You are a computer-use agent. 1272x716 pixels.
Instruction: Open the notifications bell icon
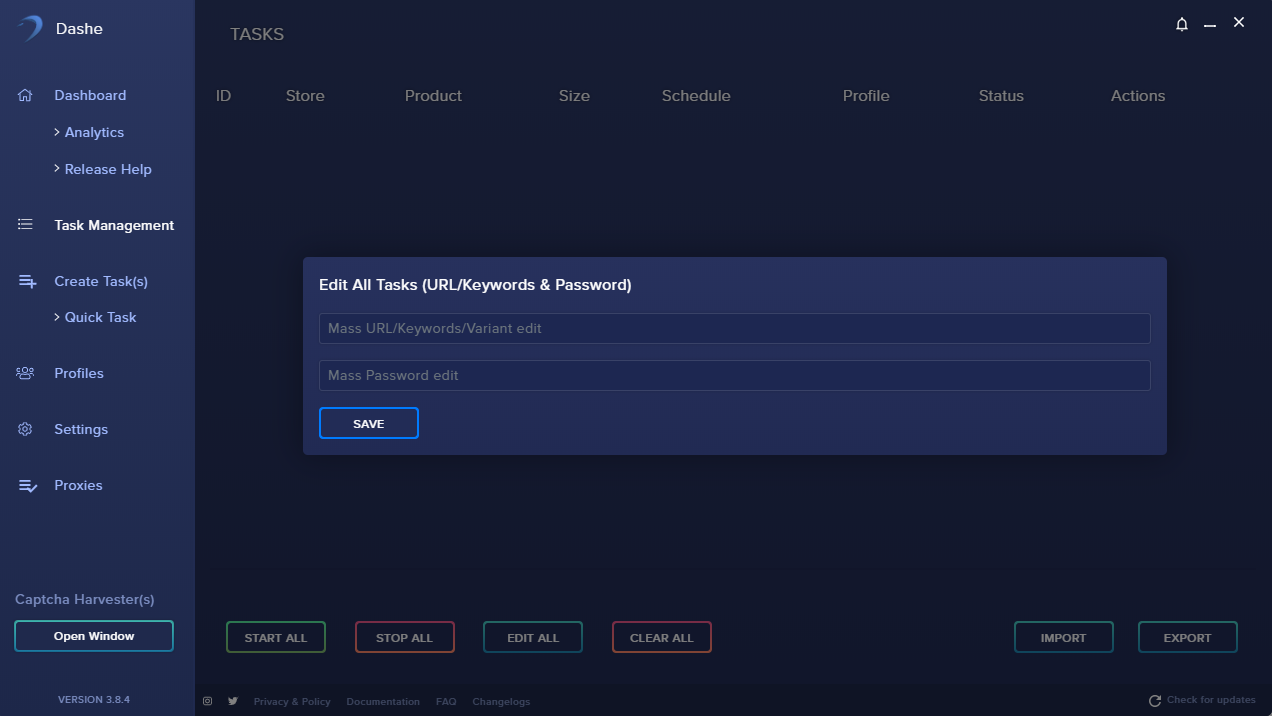[1182, 24]
